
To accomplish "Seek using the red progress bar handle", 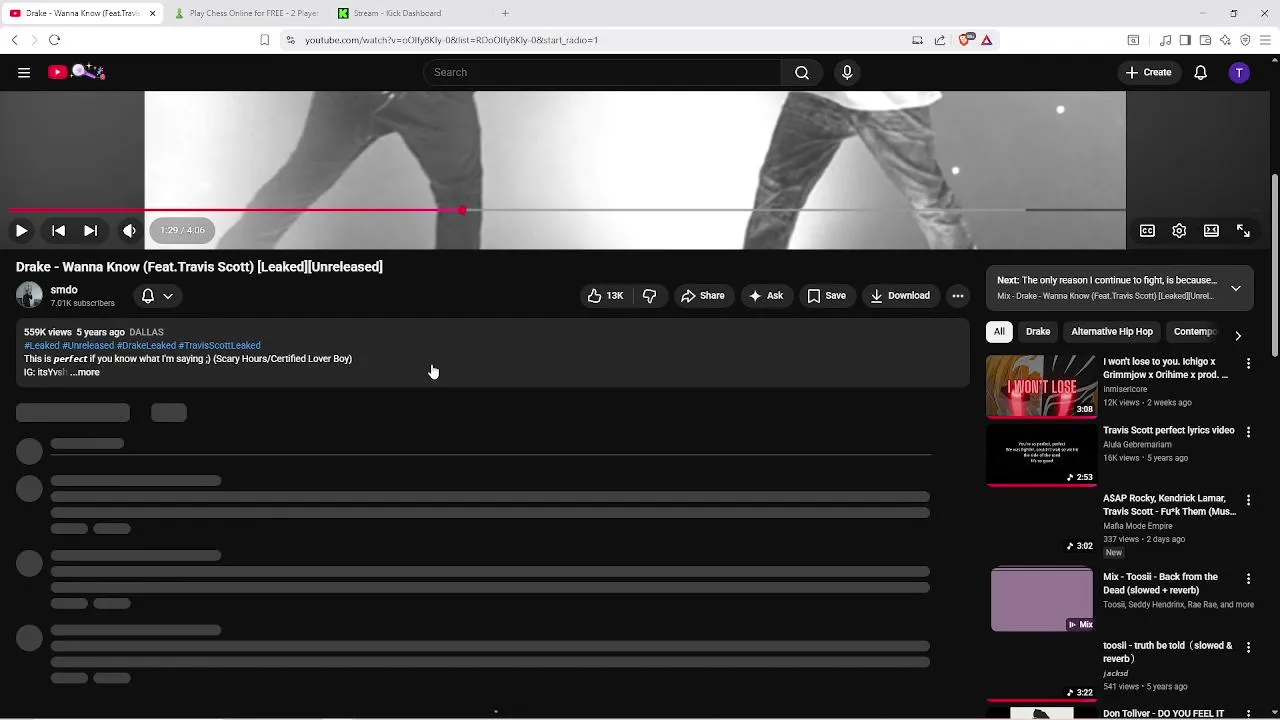I will (462, 211).
